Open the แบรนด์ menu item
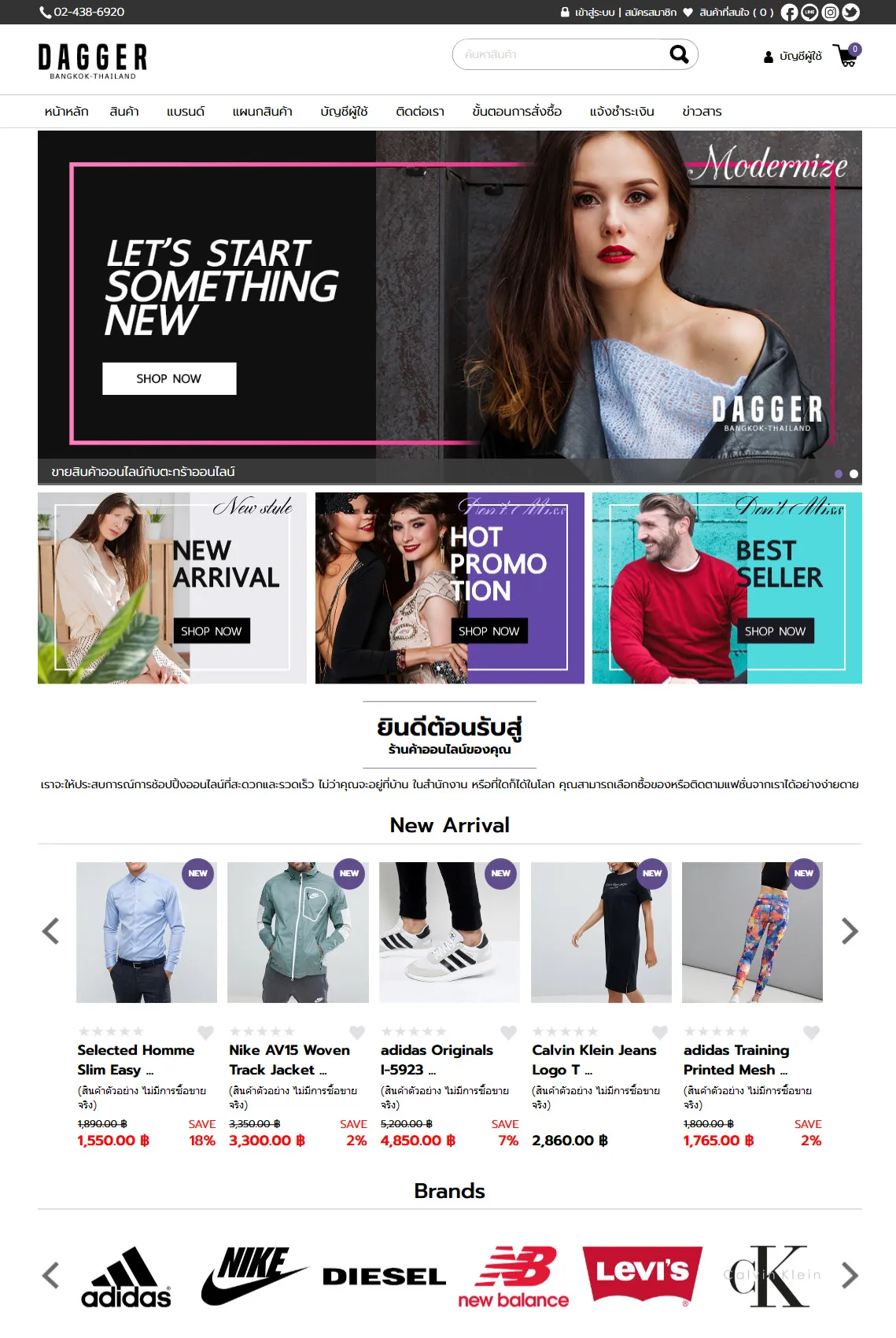This screenshot has width=896, height=1338. point(186,112)
